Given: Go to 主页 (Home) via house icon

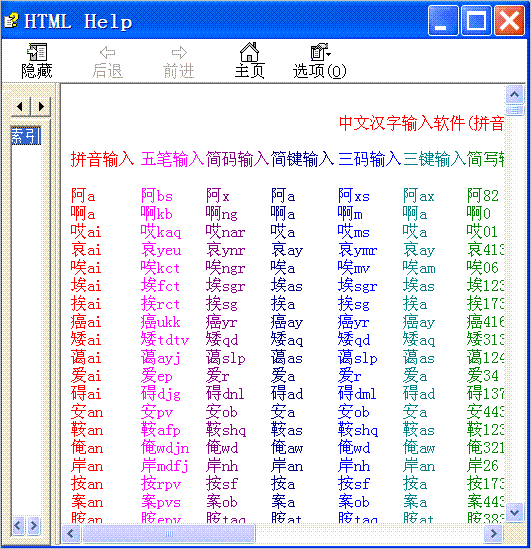Looking at the screenshot, I should point(249,52).
